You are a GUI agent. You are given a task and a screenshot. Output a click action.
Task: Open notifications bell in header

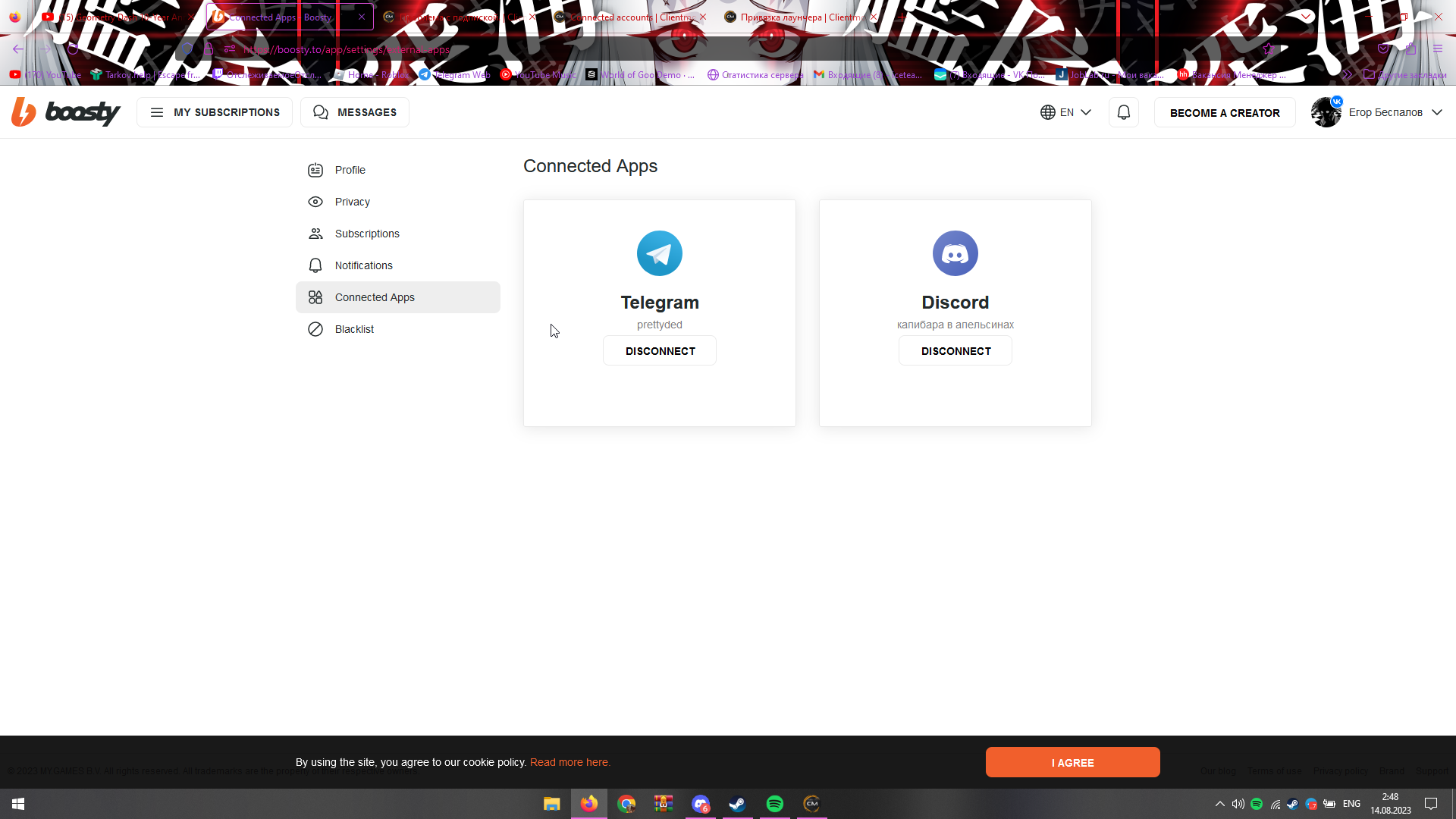pos(1123,112)
